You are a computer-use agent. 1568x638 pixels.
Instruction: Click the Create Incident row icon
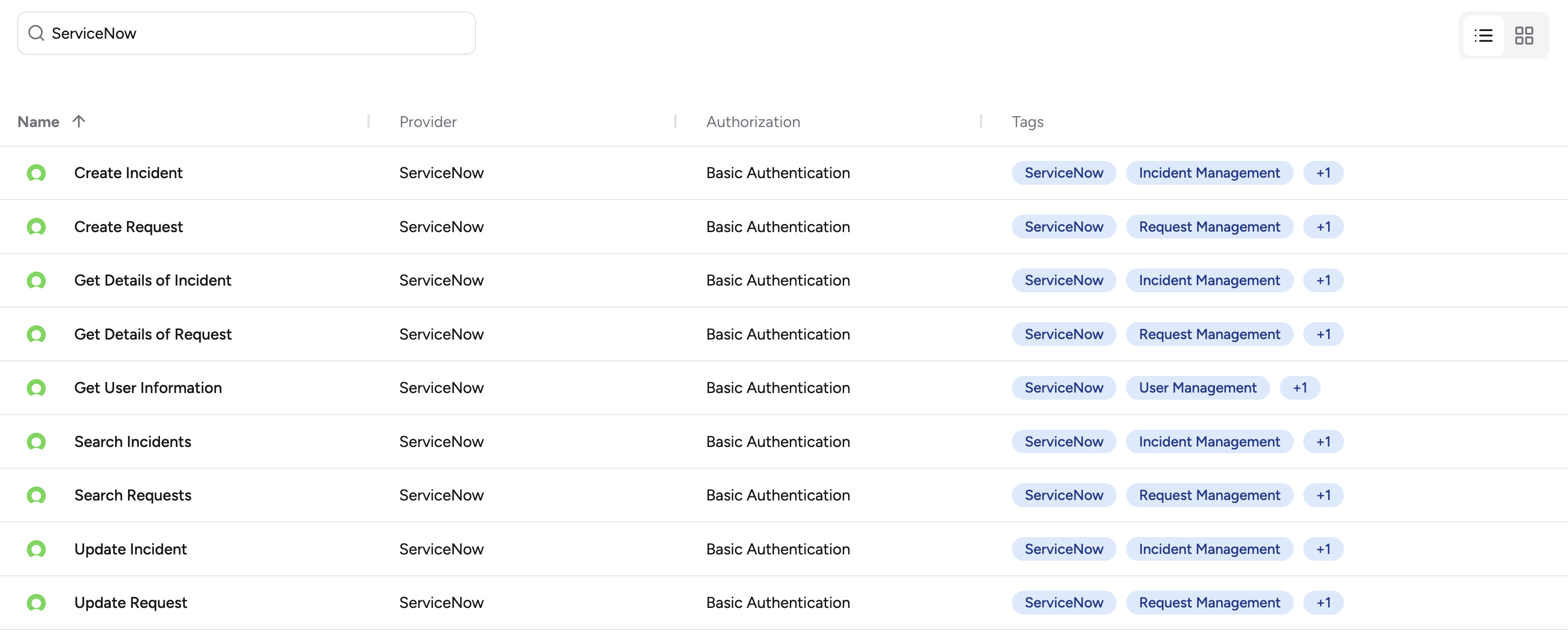coord(36,173)
